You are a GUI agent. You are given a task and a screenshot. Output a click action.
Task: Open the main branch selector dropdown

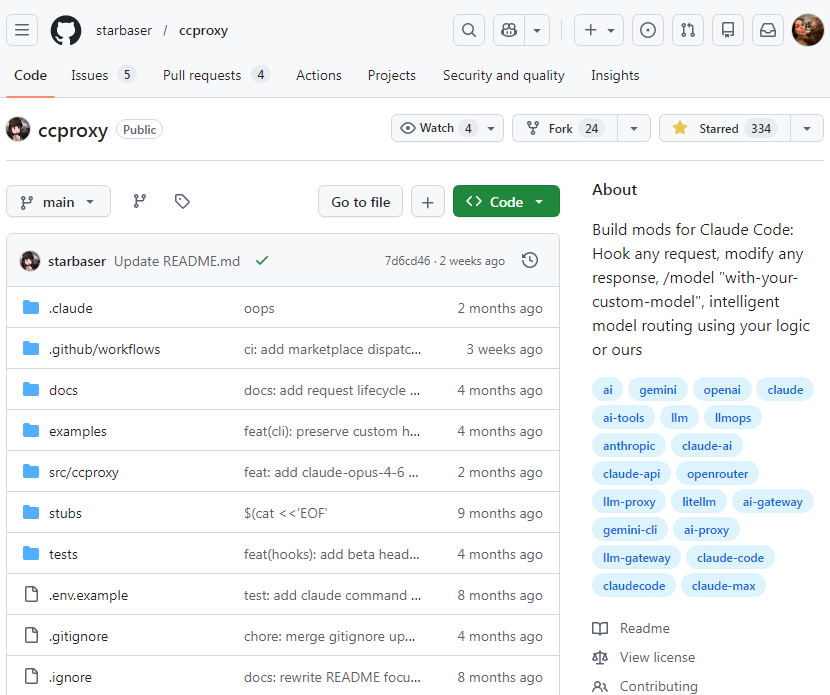tap(58, 201)
